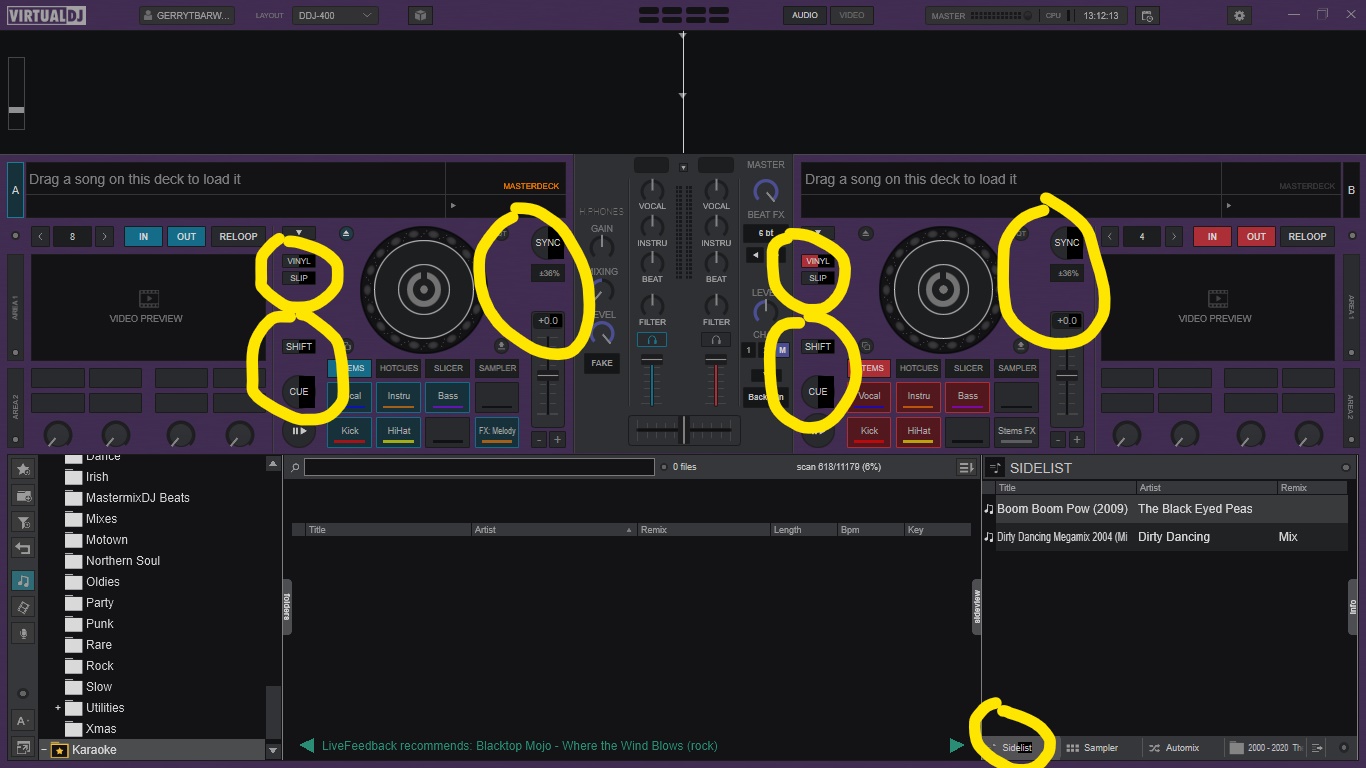Click the right deck jog wheel center
Viewport: 1366px width, 768px height.
pos(941,290)
